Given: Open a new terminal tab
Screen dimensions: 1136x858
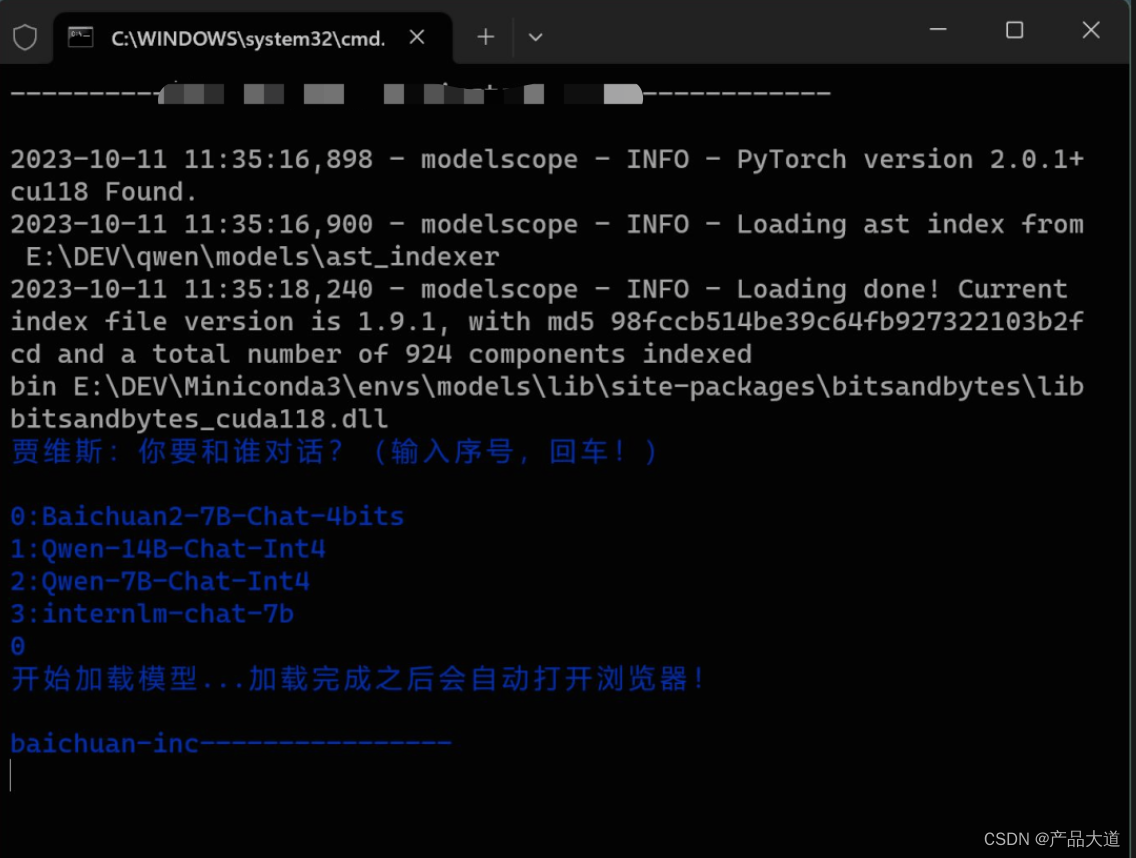Looking at the screenshot, I should pos(485,37).
